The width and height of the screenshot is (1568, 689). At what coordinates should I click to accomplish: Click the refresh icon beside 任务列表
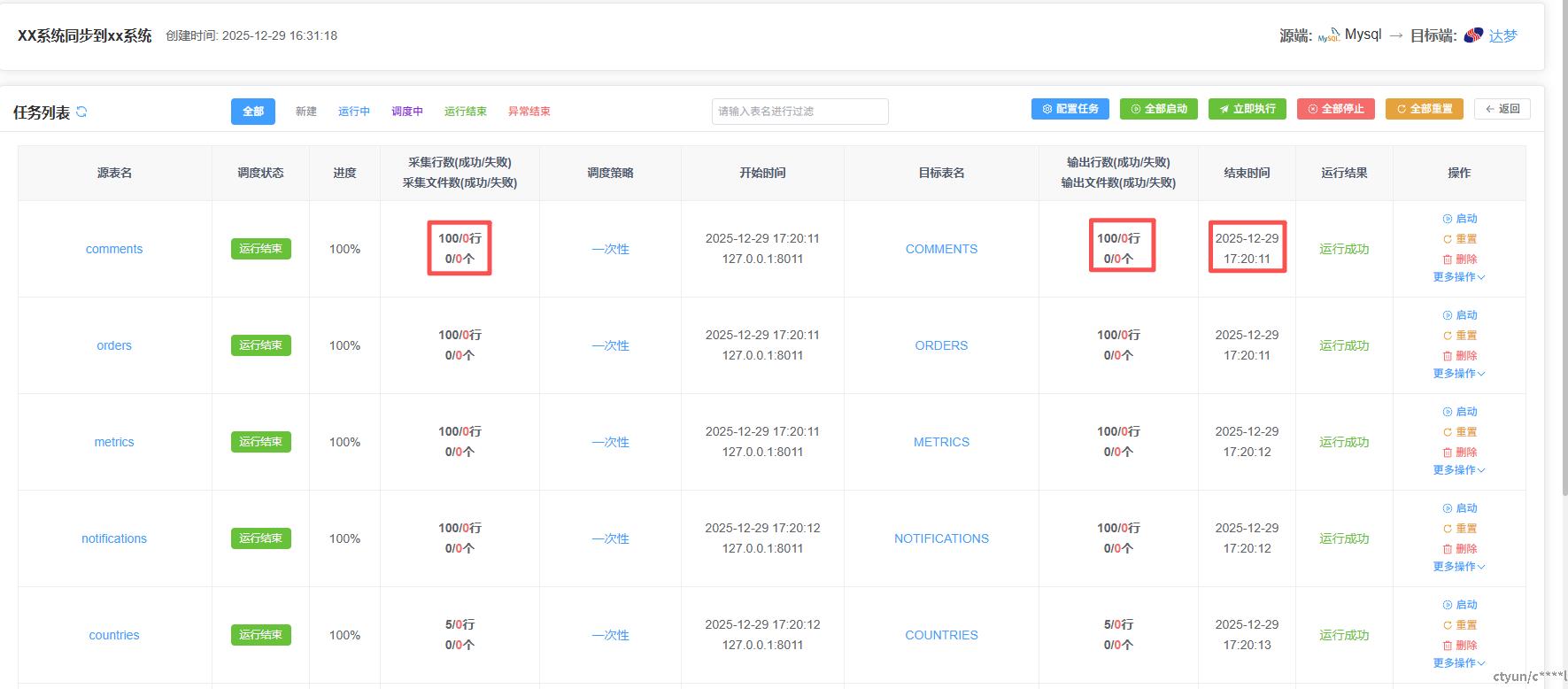[x=81, y=112]
